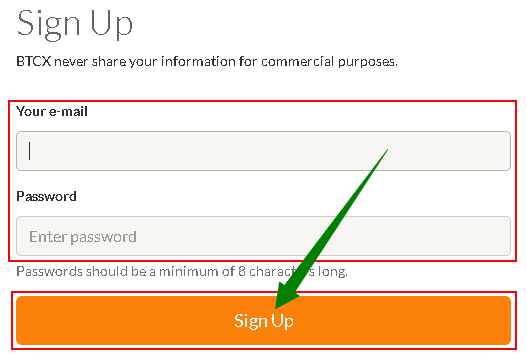Click the right end of the e-mail field
Image resolution: width=527 pixels, height=361 pixels.
501,151
